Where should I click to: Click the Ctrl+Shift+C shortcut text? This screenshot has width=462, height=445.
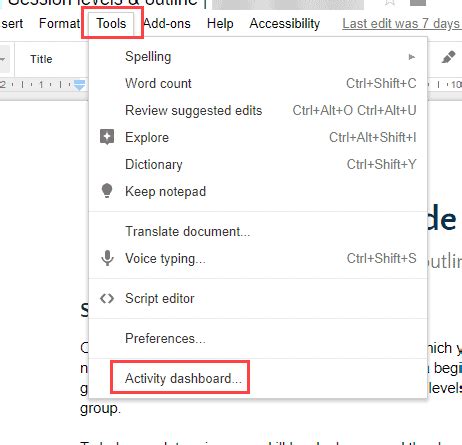pos(381,83)
